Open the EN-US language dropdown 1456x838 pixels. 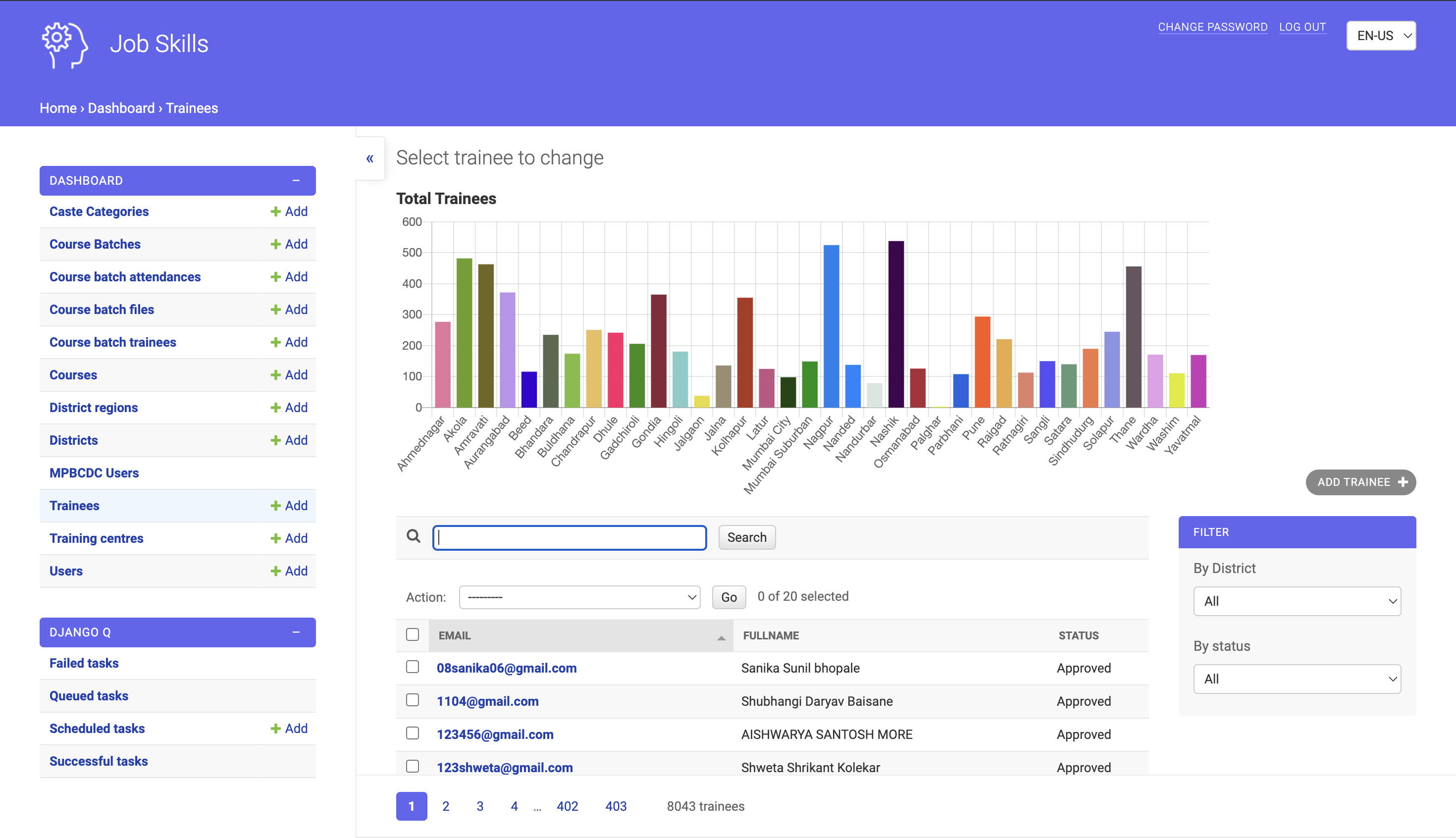1381,36
